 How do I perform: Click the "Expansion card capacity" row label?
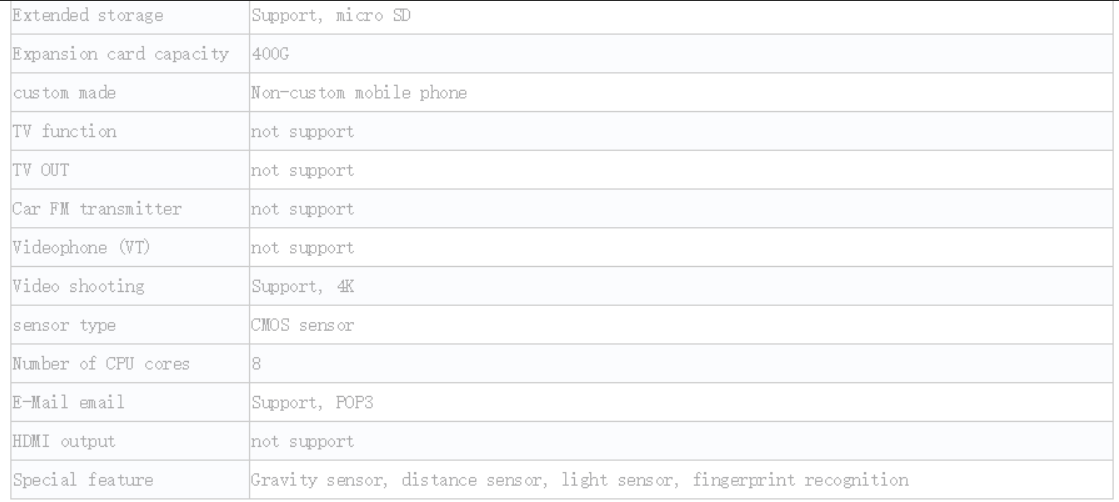pos(121,54)
